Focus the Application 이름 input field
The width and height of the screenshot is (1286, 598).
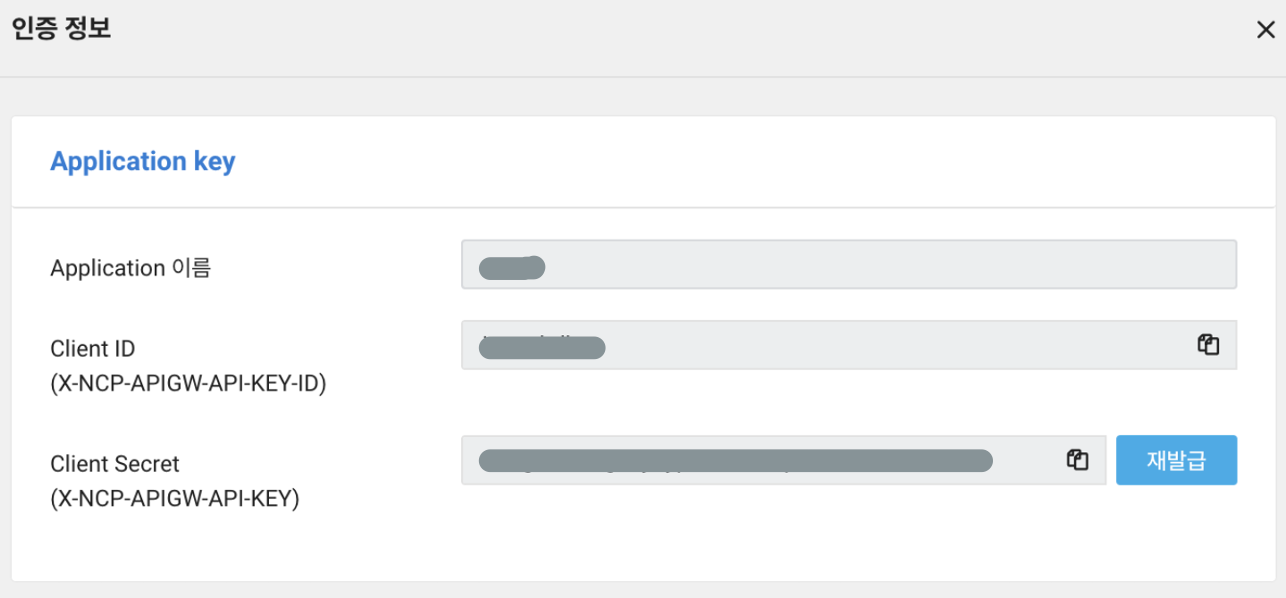point(849,264)
